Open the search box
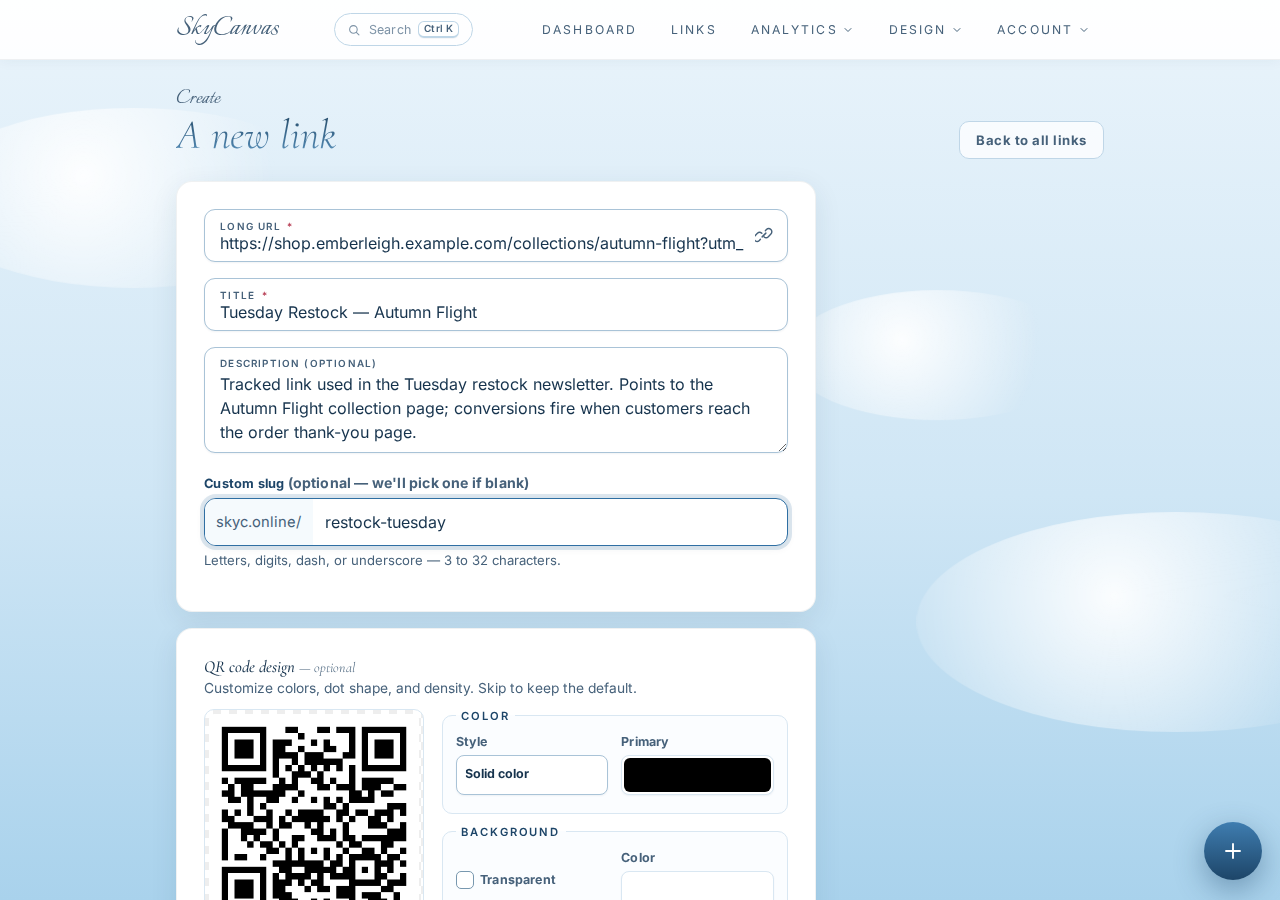The image size is (1280, 900). 403,30
